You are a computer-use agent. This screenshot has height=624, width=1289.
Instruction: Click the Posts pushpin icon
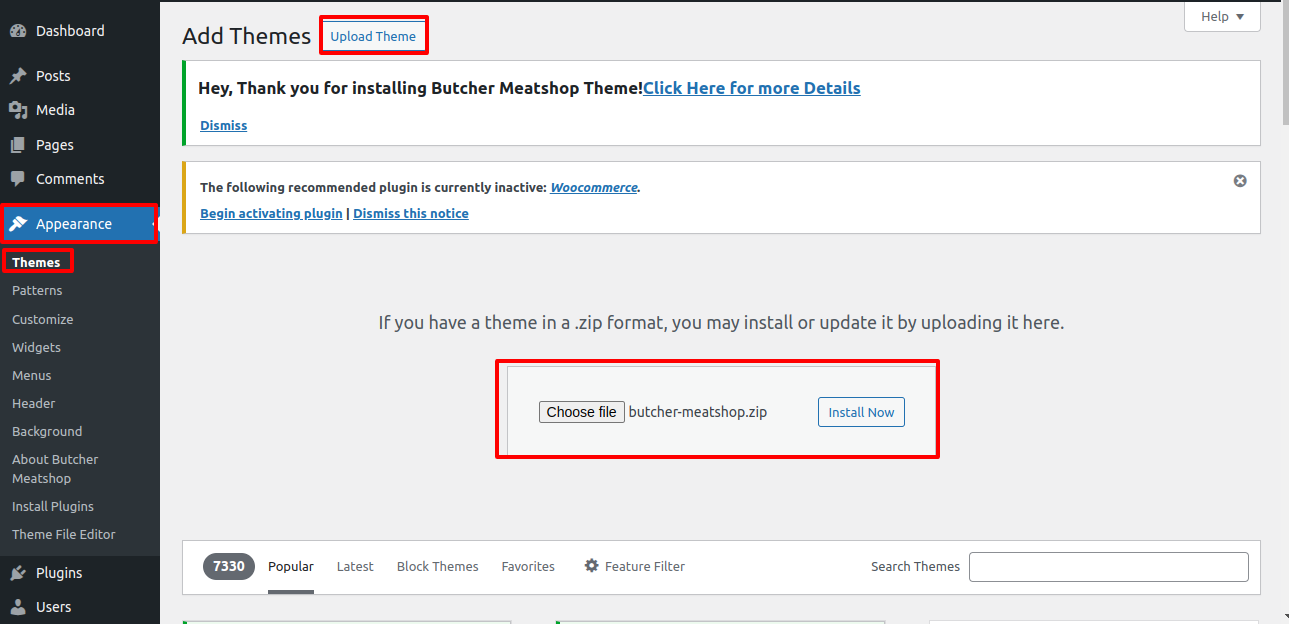click(18, 76)
